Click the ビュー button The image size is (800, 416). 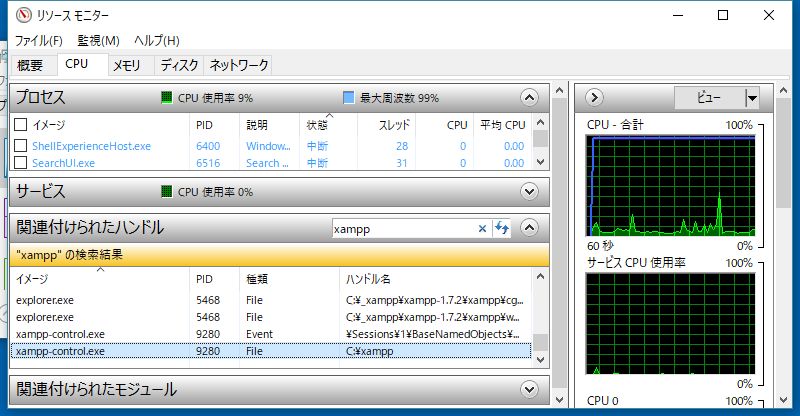pos(710,97)
